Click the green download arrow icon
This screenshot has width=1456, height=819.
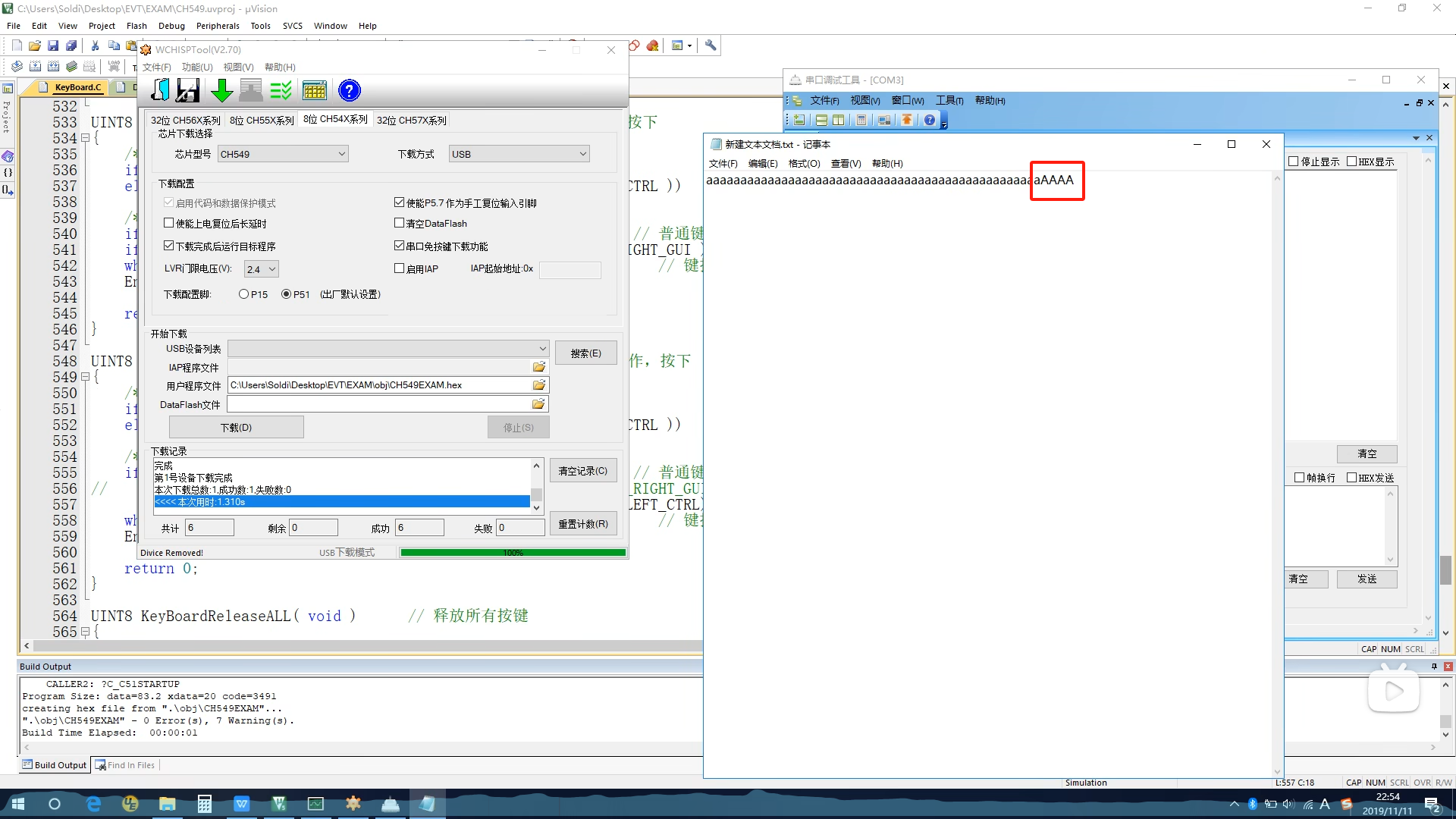(x=221, y=90)
